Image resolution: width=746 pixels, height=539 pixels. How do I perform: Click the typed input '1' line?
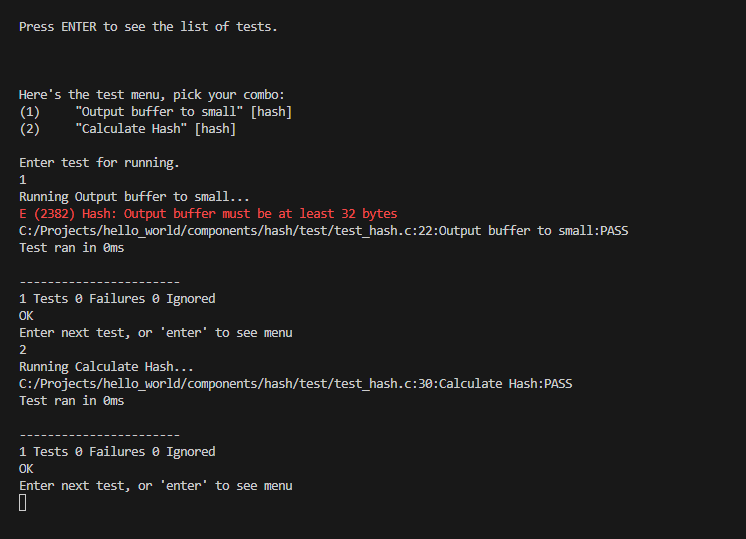click(22, 180)
